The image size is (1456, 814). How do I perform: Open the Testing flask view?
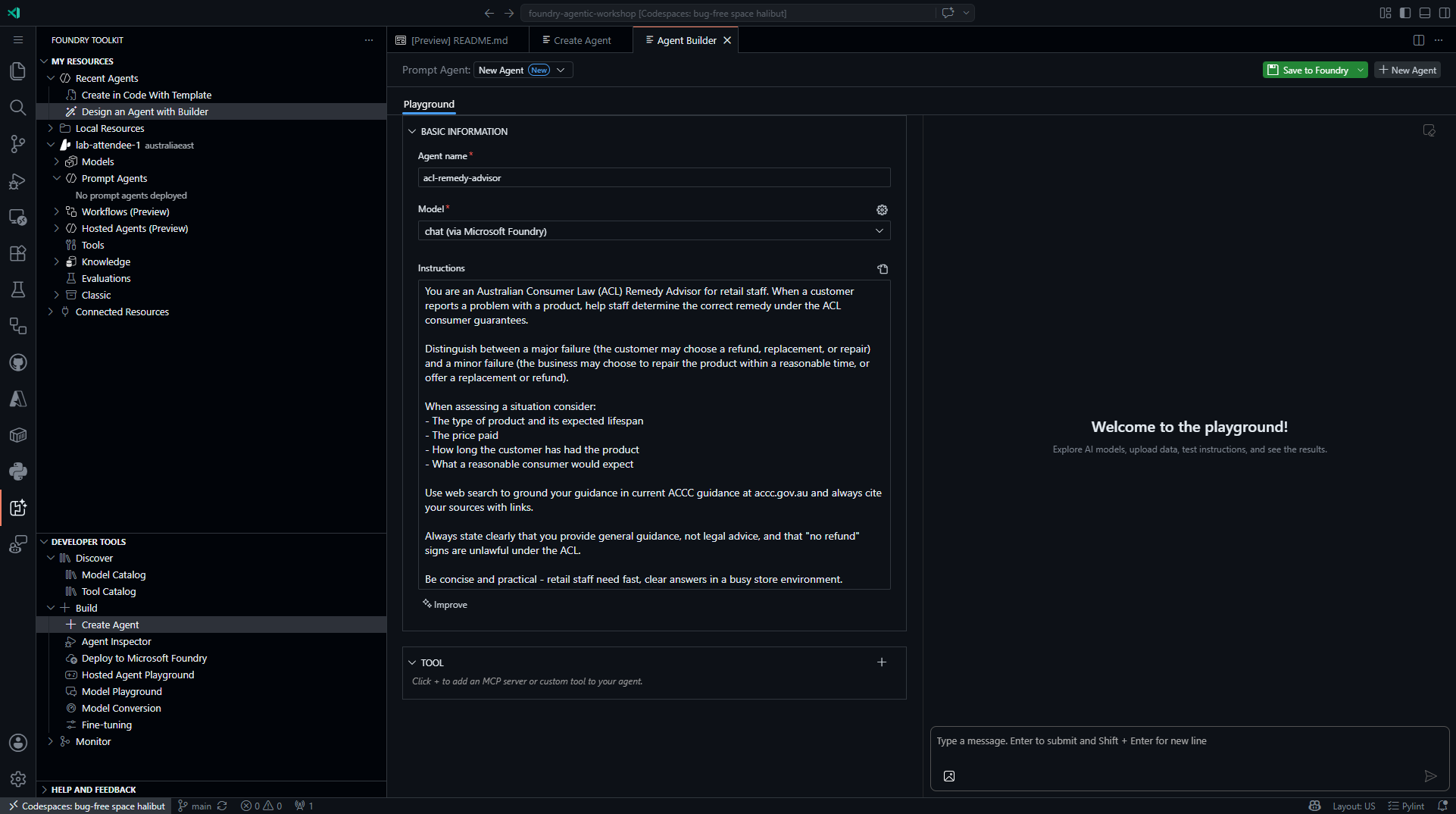pos(17,290)
